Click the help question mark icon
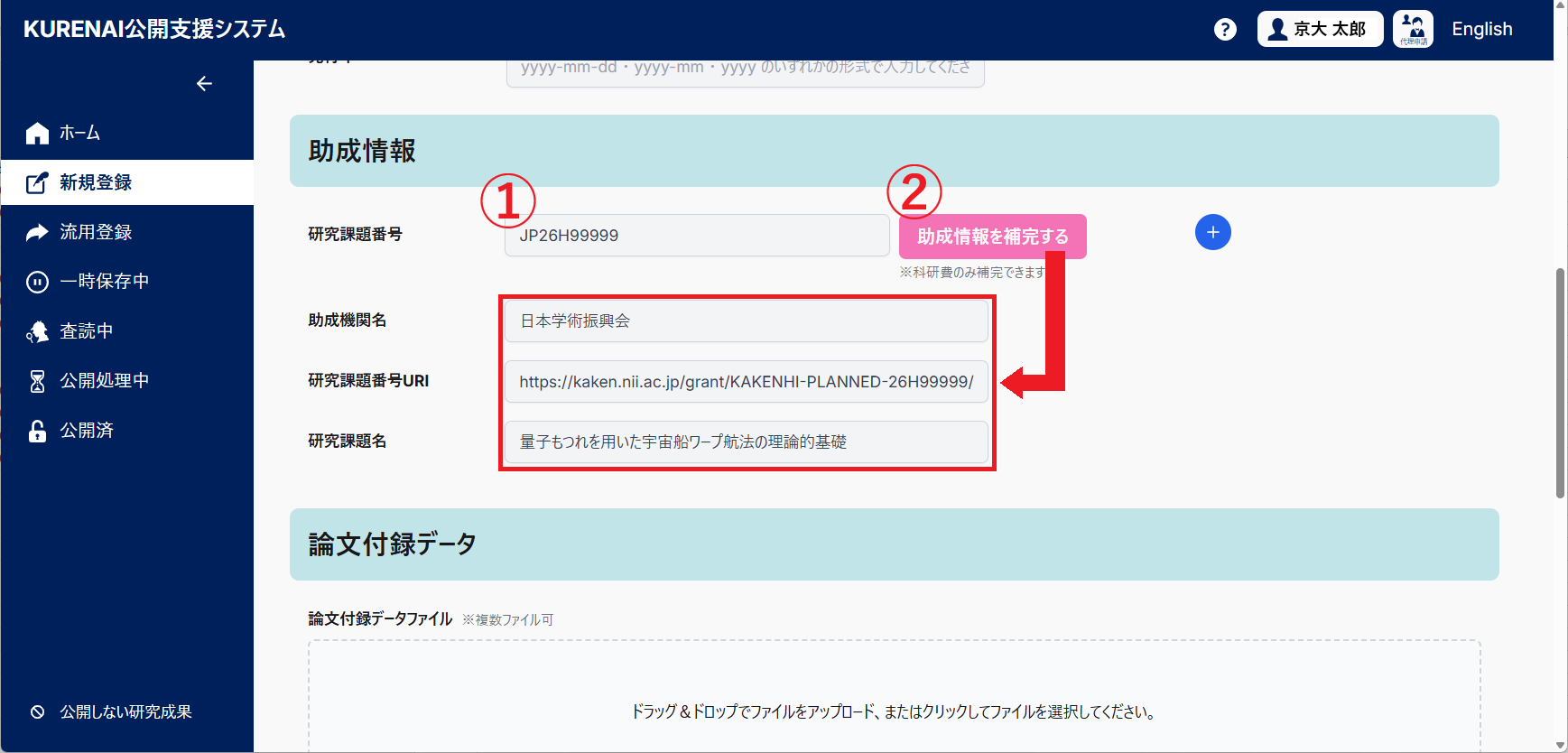The image size is (1568, 753). coord(1225,30)
